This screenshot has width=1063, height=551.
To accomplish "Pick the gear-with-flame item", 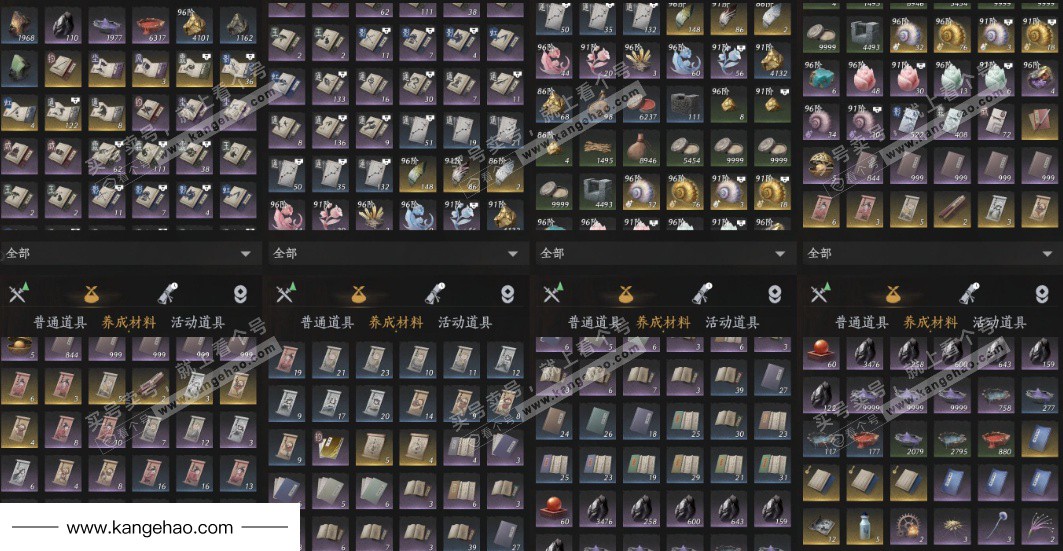I will (907, 527).
